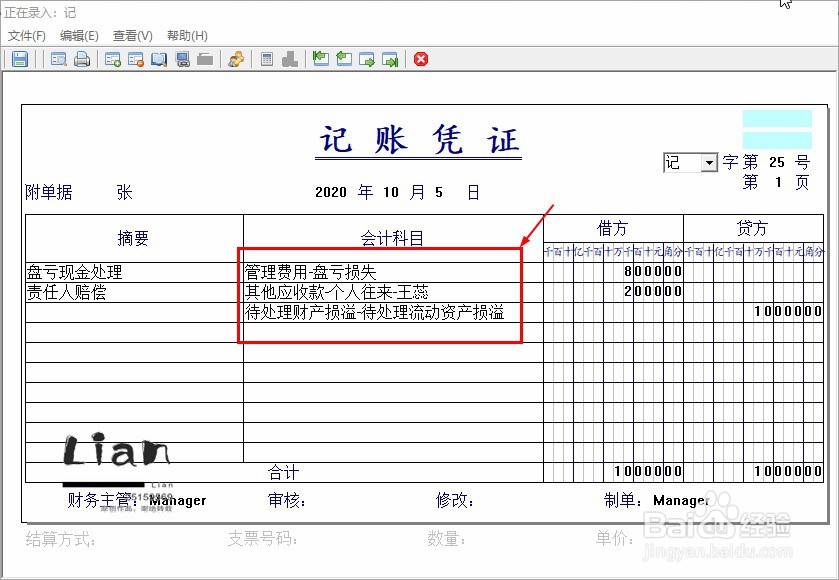Click the 结算方式 field
The height and width of the screenshot is (580, 839).
(x=61, y=539)
